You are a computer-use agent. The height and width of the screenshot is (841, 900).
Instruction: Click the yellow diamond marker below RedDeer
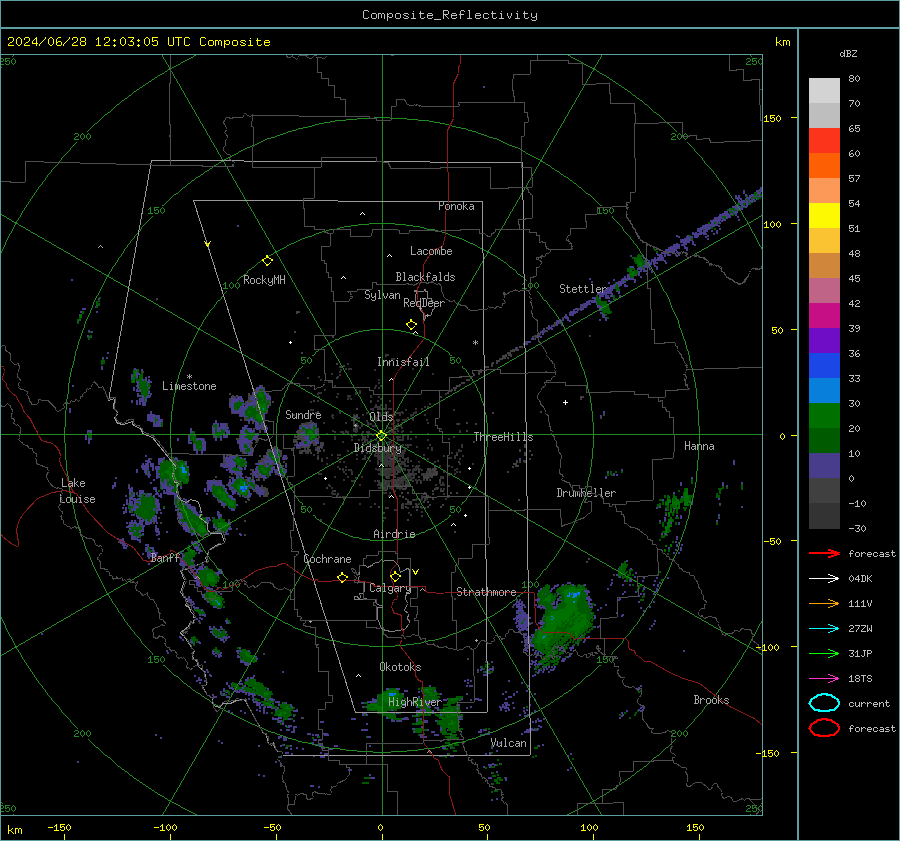click(x=411, y=325)
